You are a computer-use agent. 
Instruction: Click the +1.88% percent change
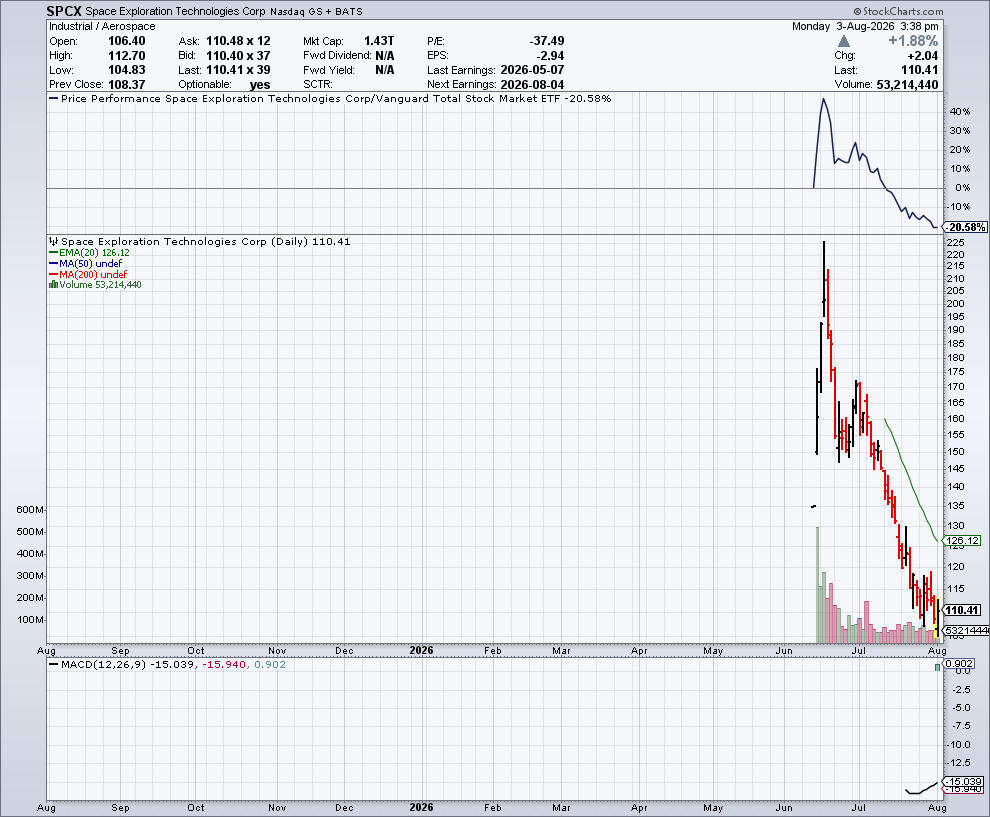pos(913,41)
